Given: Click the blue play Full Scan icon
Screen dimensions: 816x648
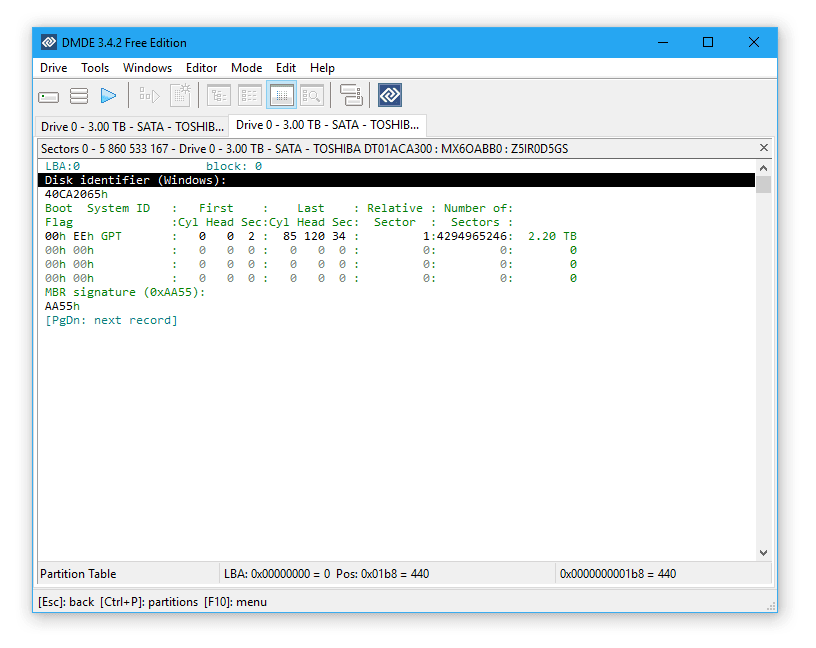Looking at the screenshot, I should [109, 96].
